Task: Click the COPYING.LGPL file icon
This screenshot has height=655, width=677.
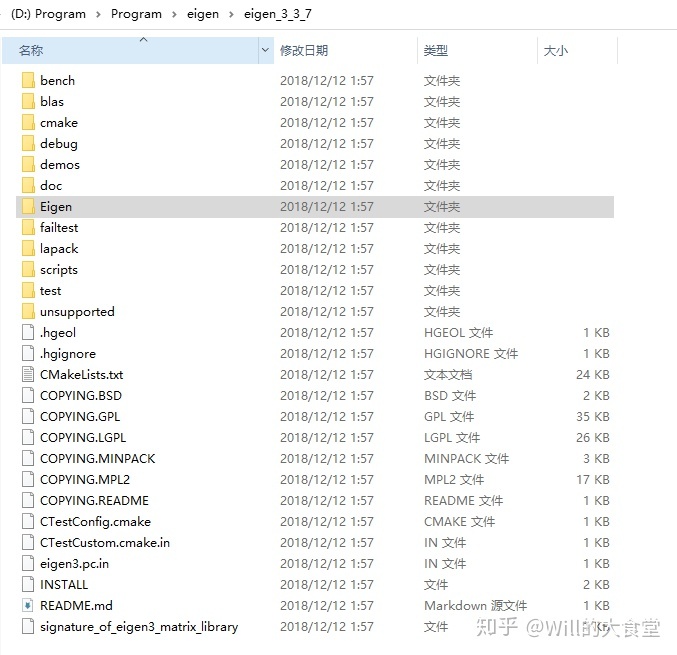Action: point(28,437)
